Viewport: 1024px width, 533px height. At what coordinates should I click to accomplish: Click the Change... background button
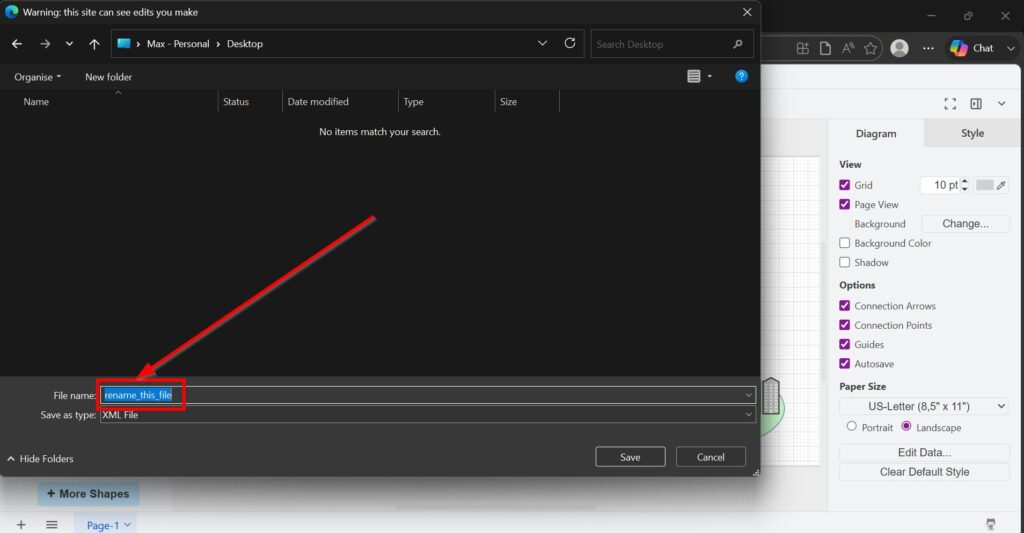[965, 223]
